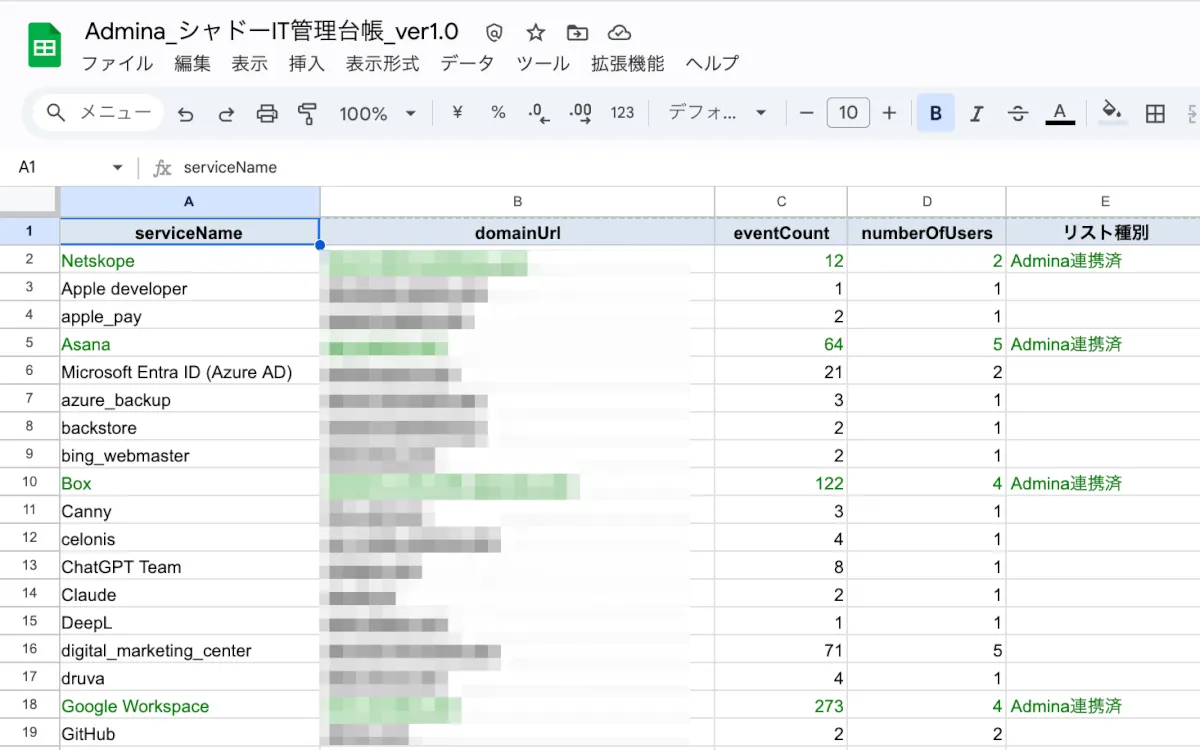This screenshot has width=1200, height=750.
Task: Open the cell borders tool
Action: (x=1155, y=113)
